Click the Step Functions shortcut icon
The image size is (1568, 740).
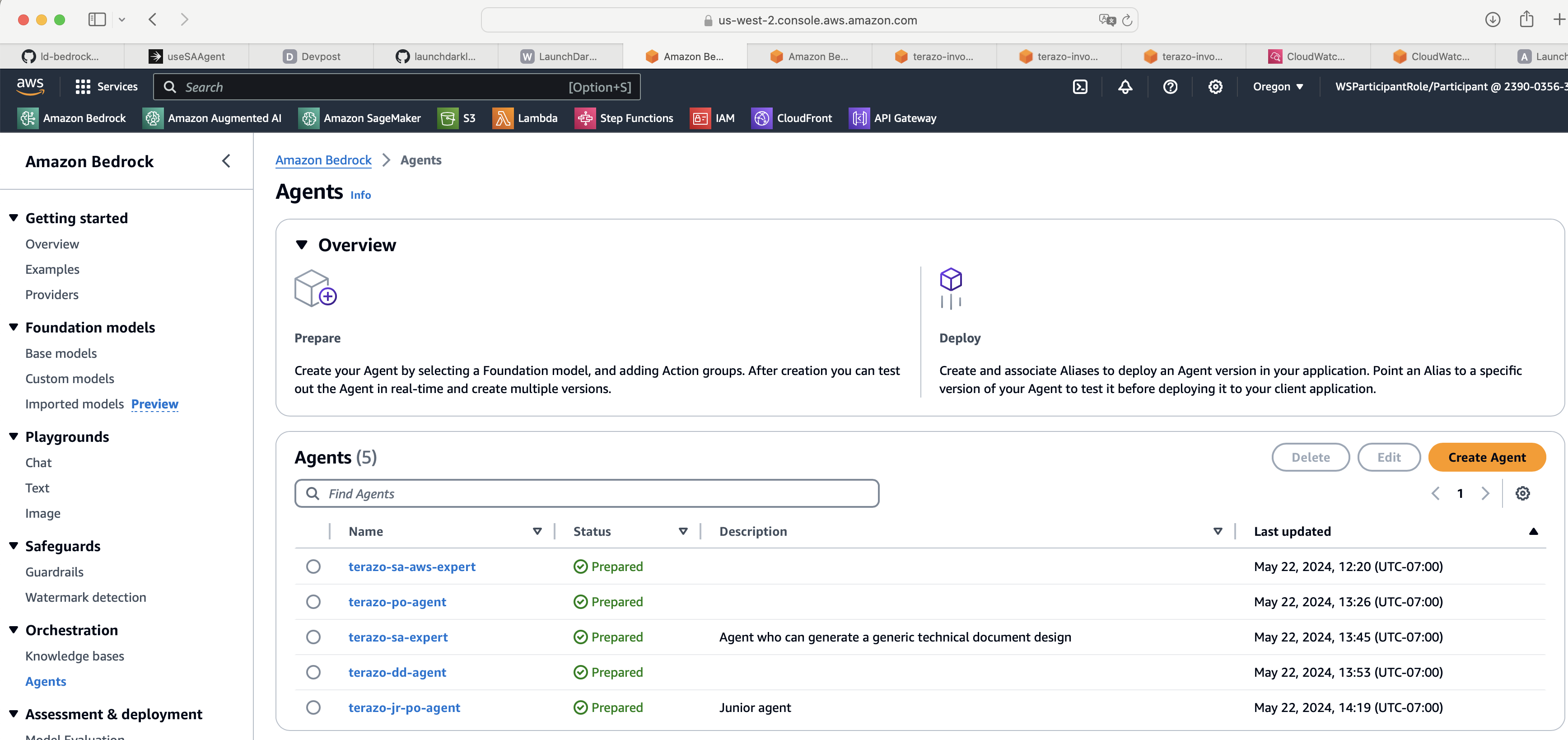coord(585,118)
